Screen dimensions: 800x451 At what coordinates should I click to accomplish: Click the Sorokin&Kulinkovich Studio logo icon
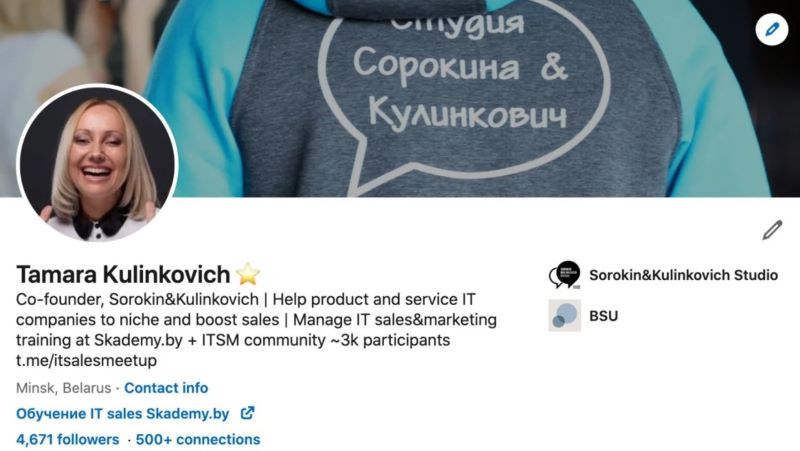click(565, 275)
